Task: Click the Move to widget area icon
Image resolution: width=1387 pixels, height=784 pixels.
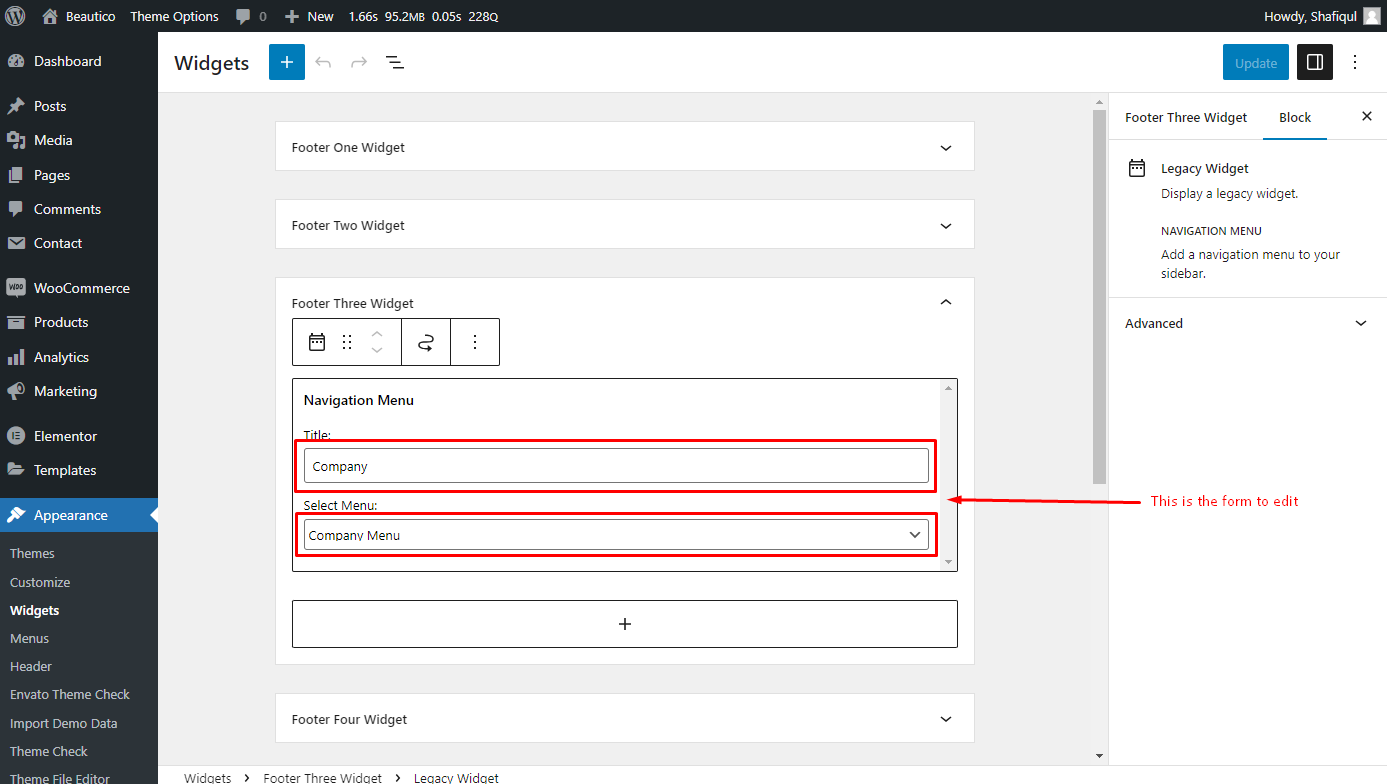Action: pyautogui.click(x=426, y=342)
